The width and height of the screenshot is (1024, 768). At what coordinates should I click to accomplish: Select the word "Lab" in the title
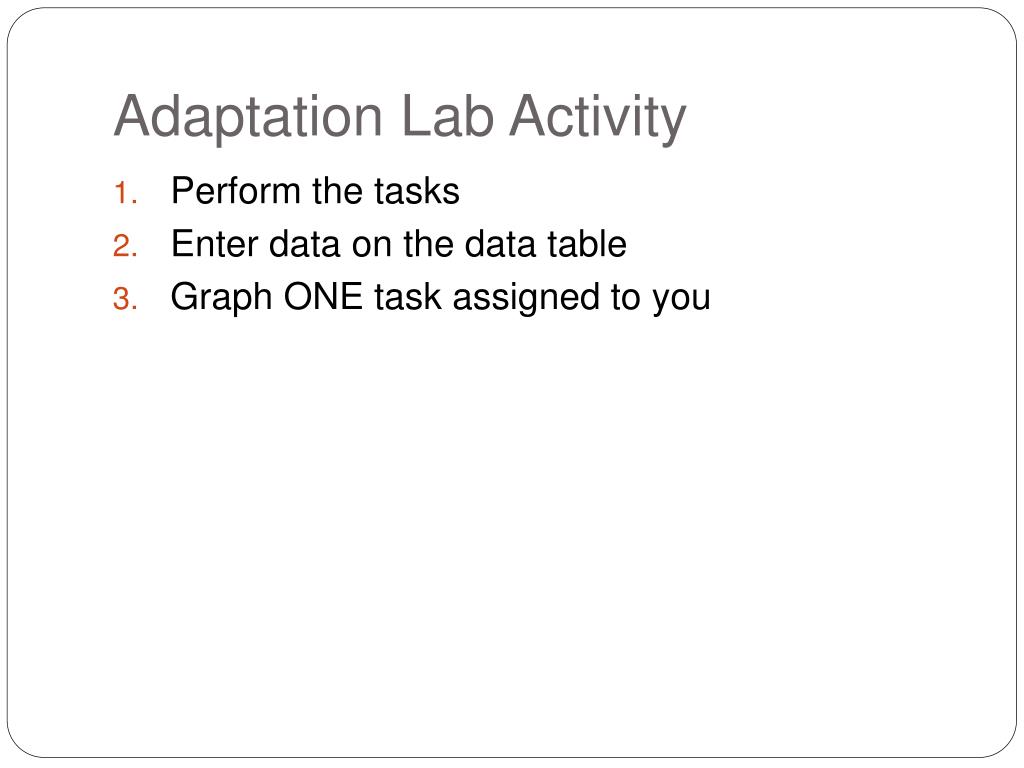(447, 116)
